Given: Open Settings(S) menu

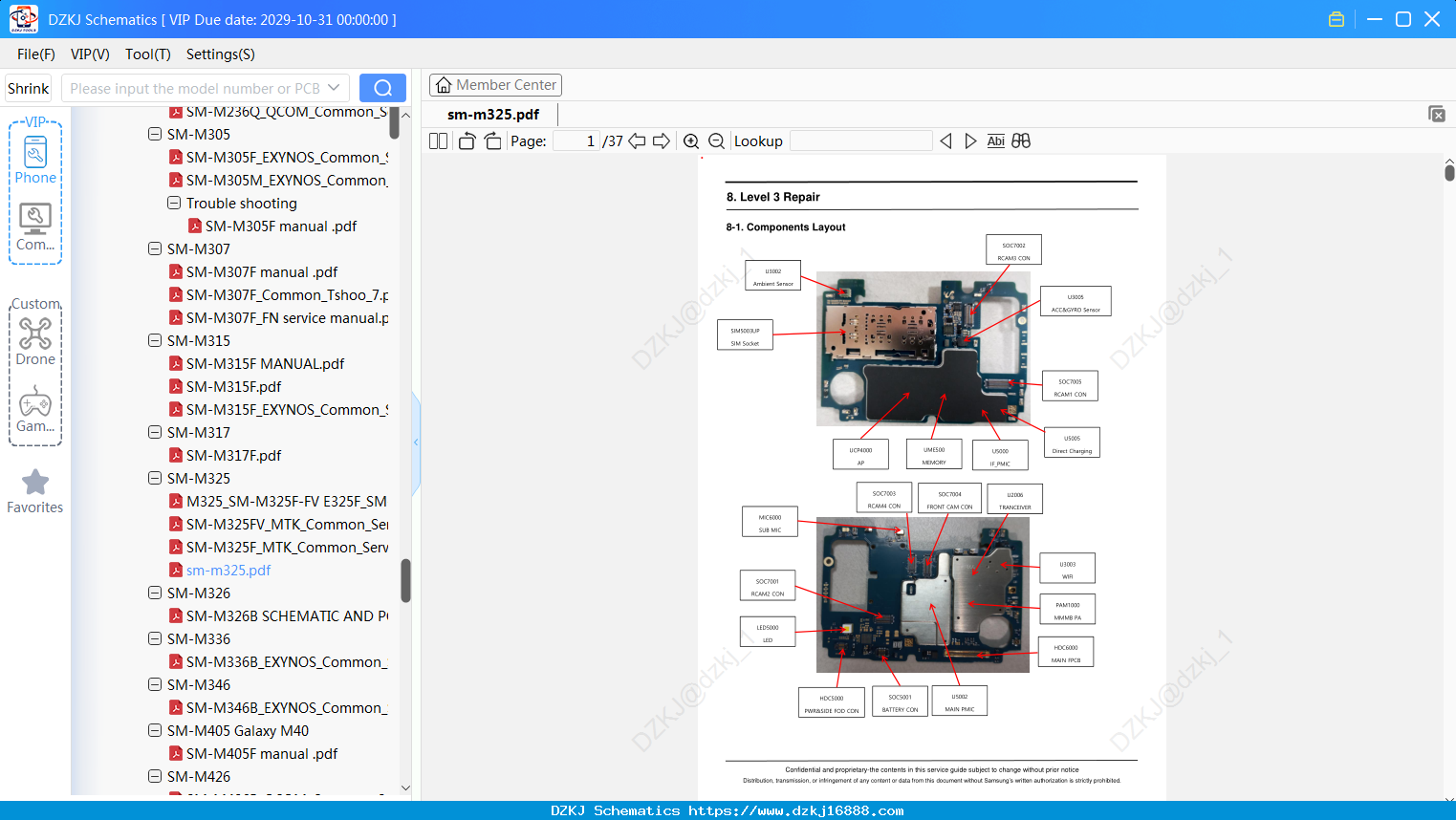Looking at the screenshot, I should 221,54.
